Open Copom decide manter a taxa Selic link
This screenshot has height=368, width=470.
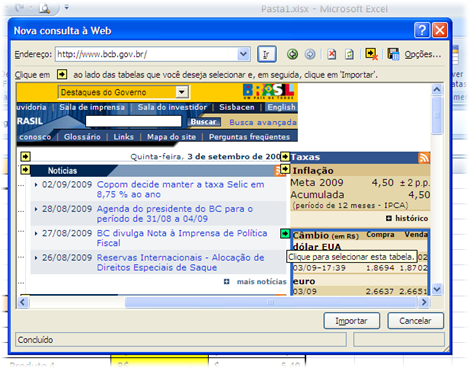pyautogui.click(x=180, y=189)
